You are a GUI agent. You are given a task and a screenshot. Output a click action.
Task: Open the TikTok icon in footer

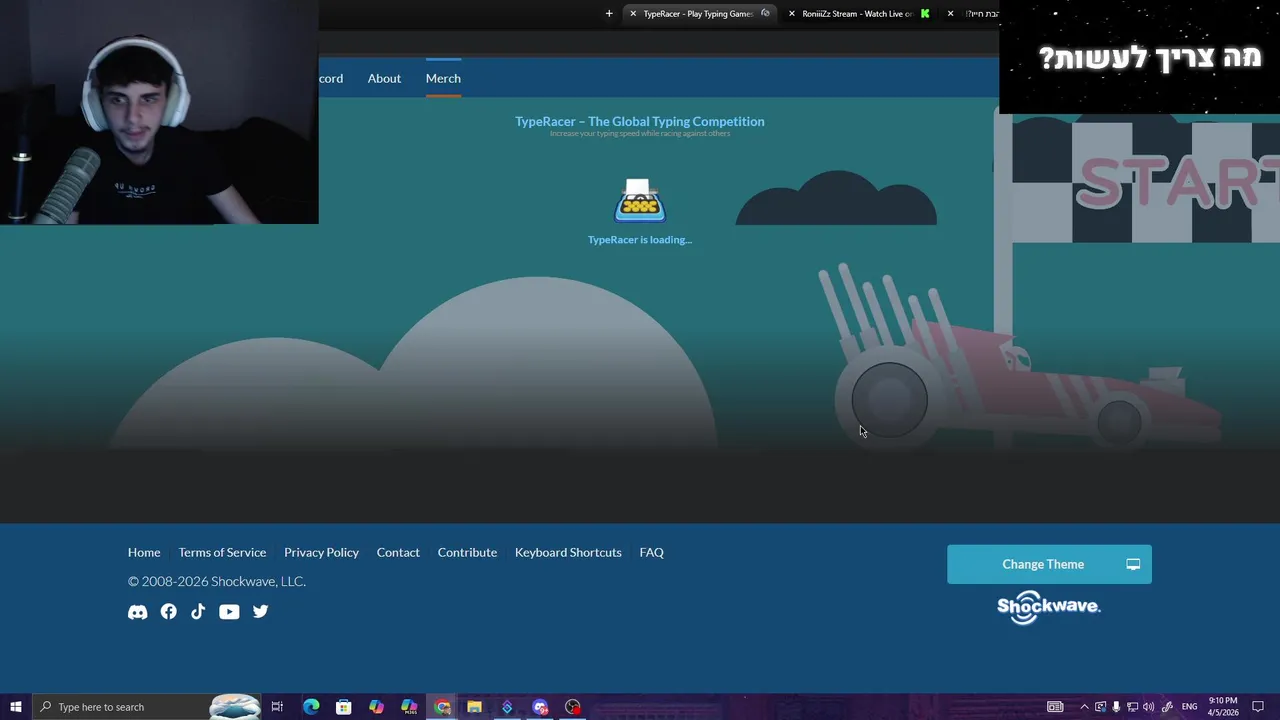pyautogui.click(x=198, y=612)
